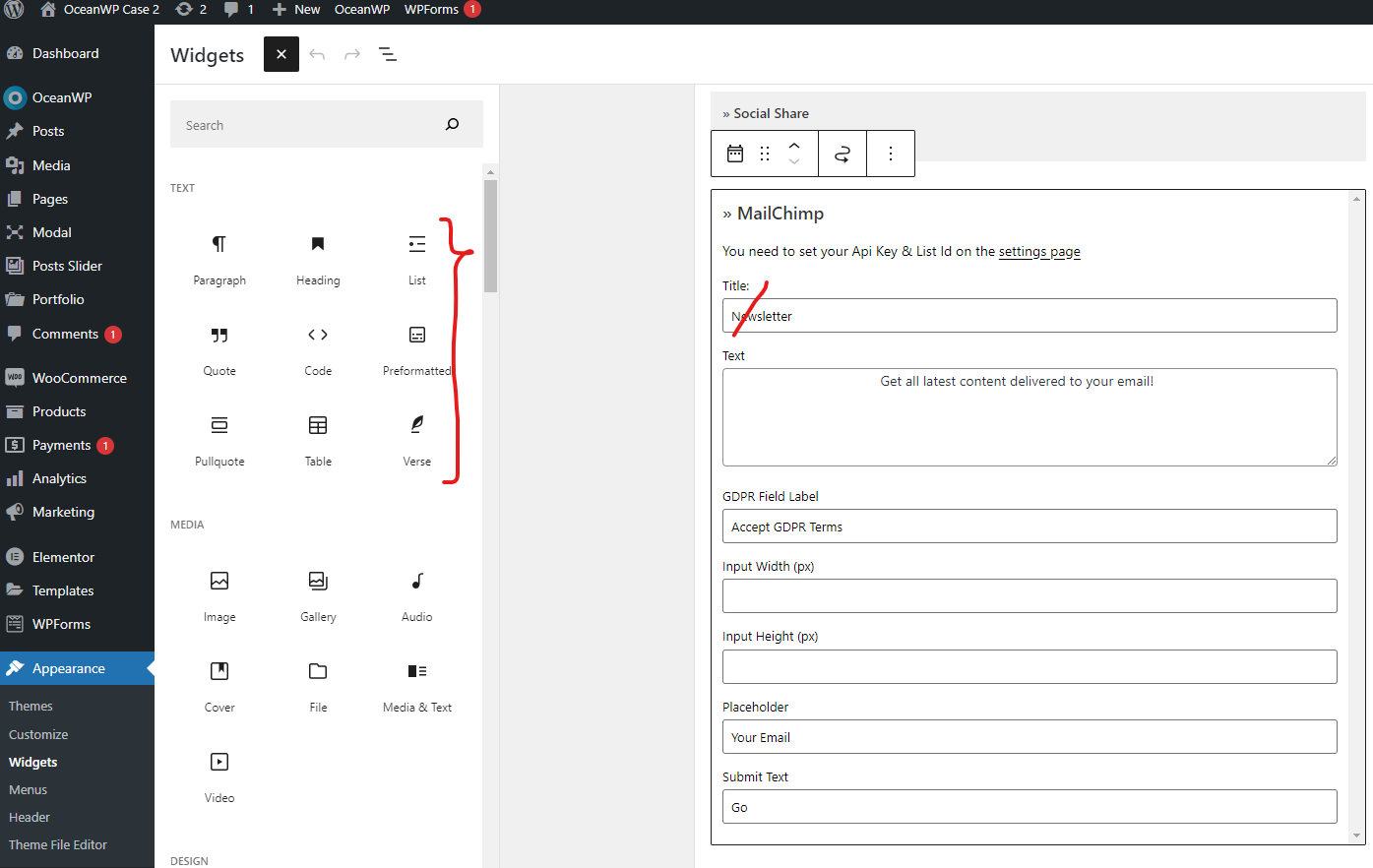Open the comments bubble in admin bar
The height and width of the screenshot is (868, 1373).
tap(239, 9)
